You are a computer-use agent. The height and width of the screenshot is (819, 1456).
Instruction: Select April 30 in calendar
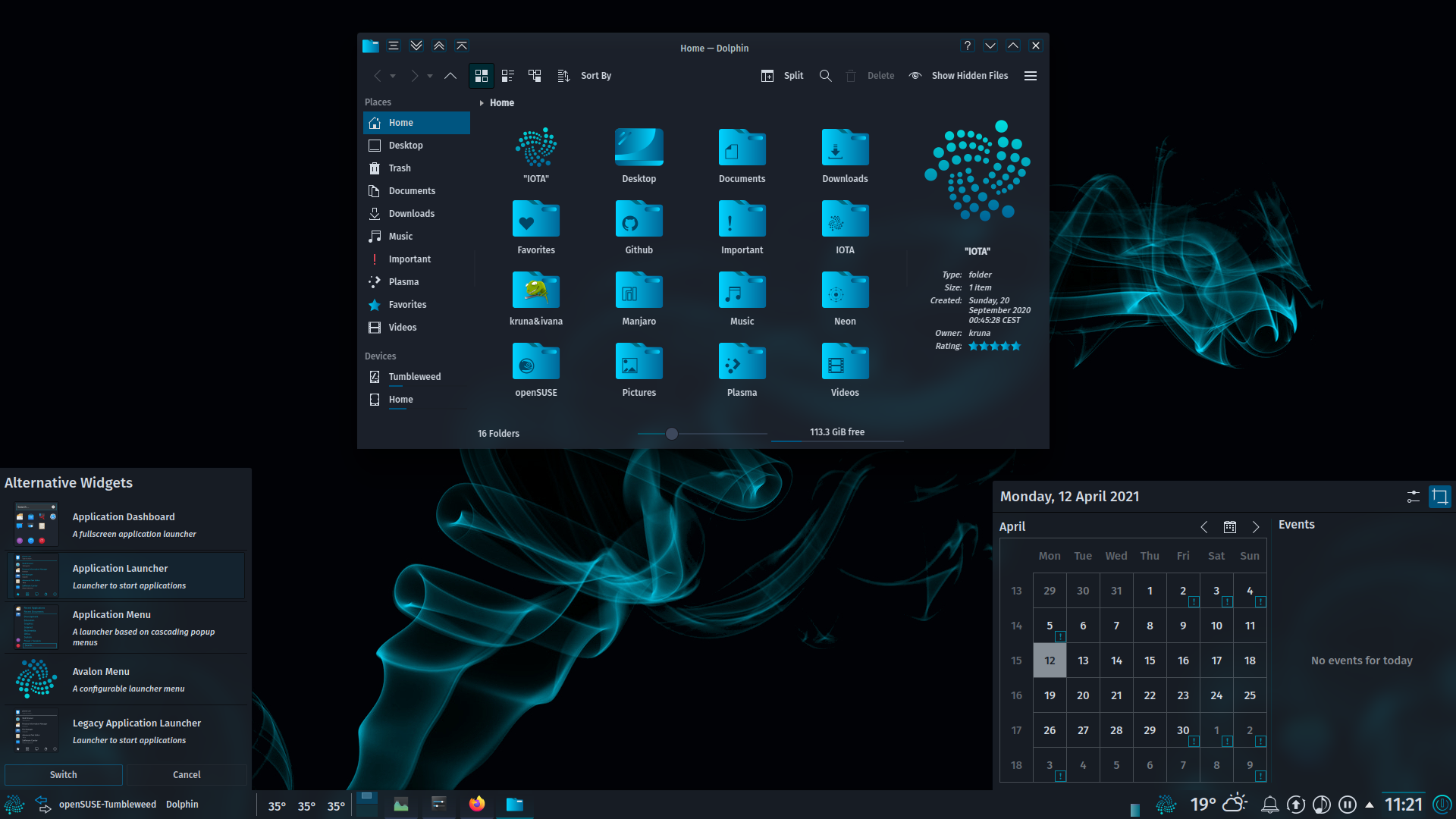pos(1183,730)
